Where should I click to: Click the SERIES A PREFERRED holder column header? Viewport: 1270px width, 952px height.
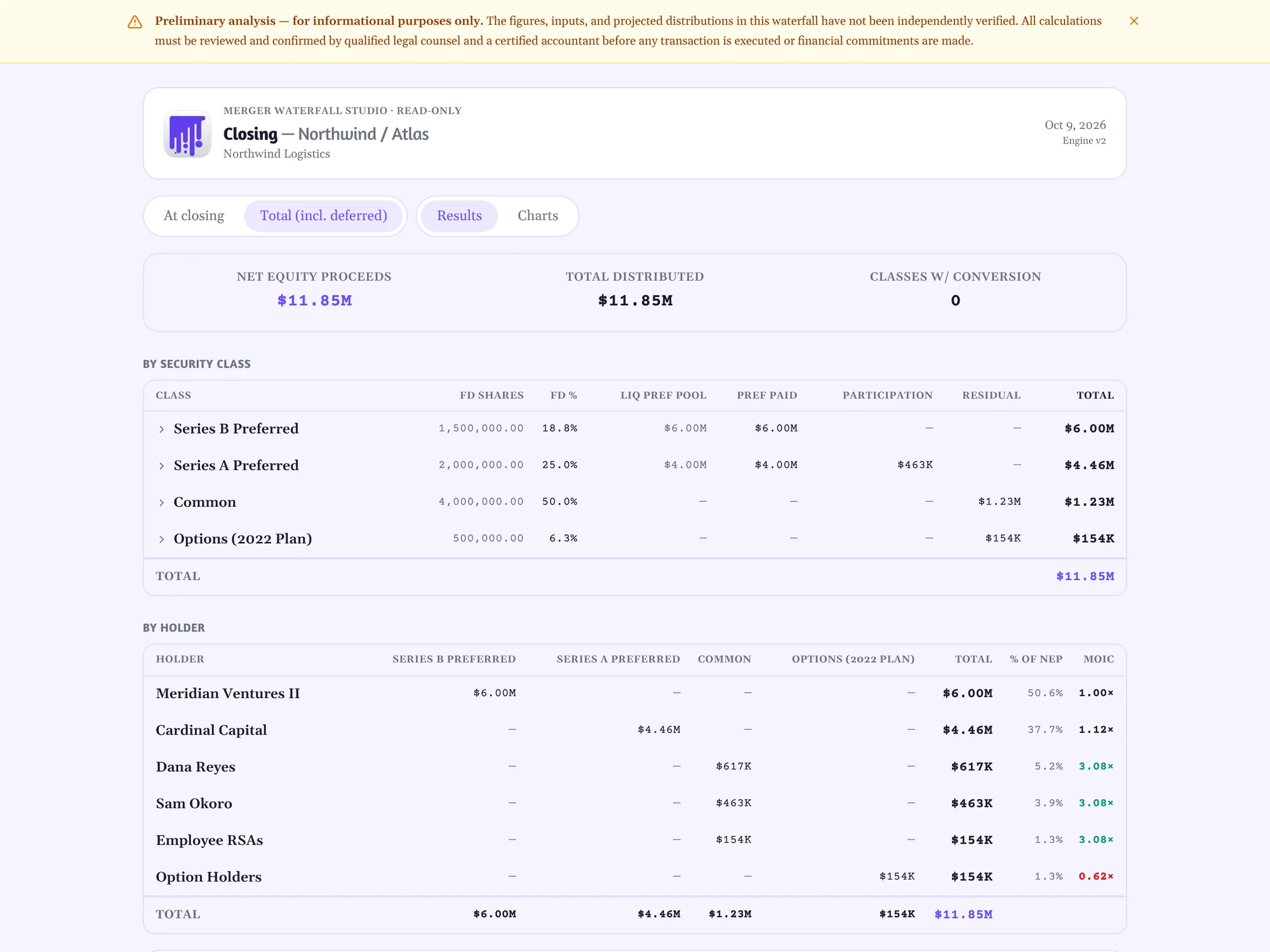[x=618, y=659]
